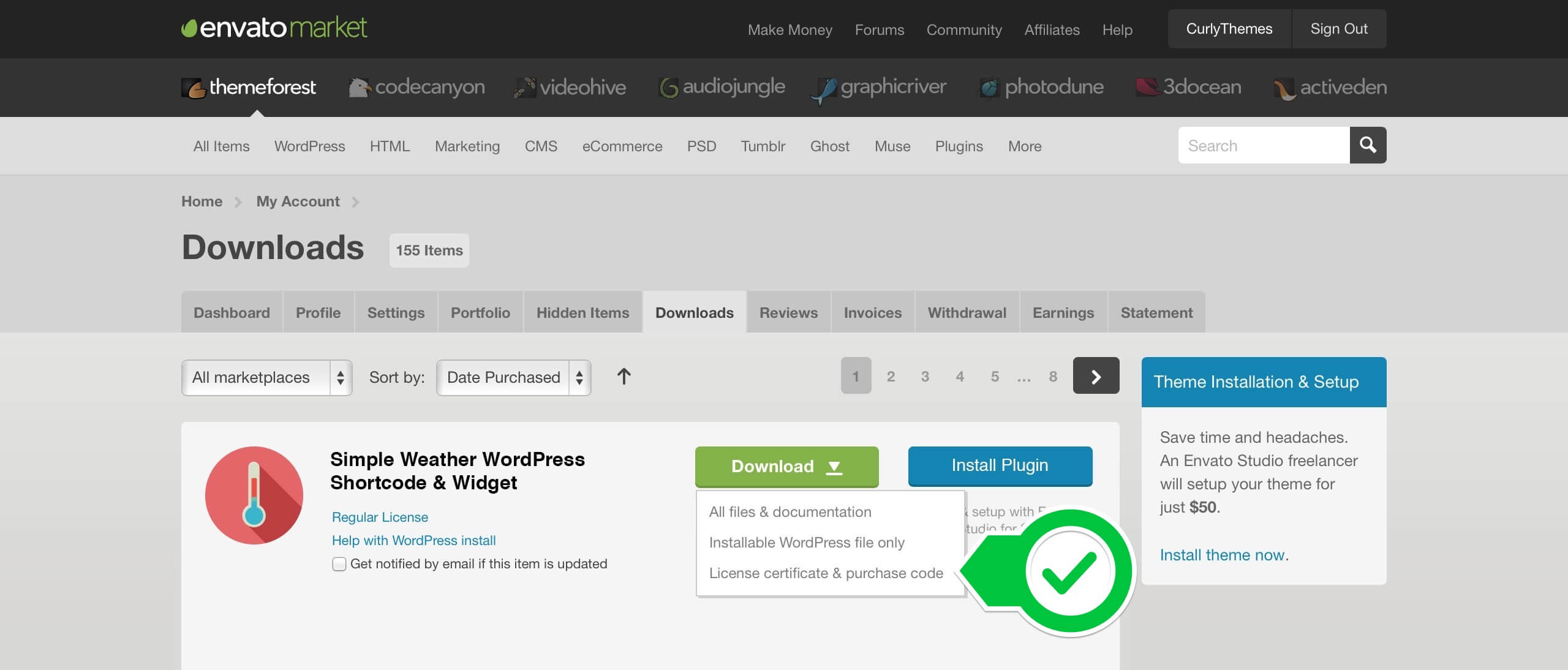Open the Invoices tab

pyautogui.click(x=872, y=312)
